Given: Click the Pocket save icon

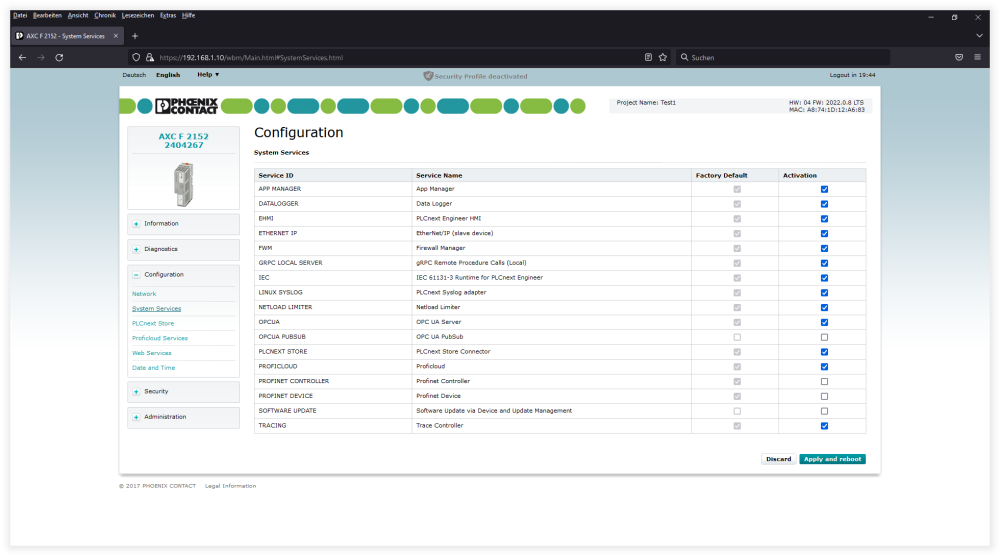Looking at the screenshot, I should tap(959, 57).
